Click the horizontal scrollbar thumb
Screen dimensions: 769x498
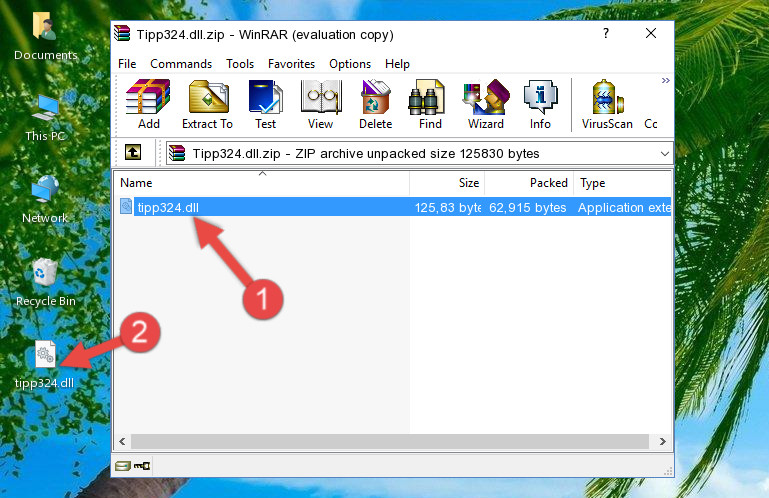(390, 441)
